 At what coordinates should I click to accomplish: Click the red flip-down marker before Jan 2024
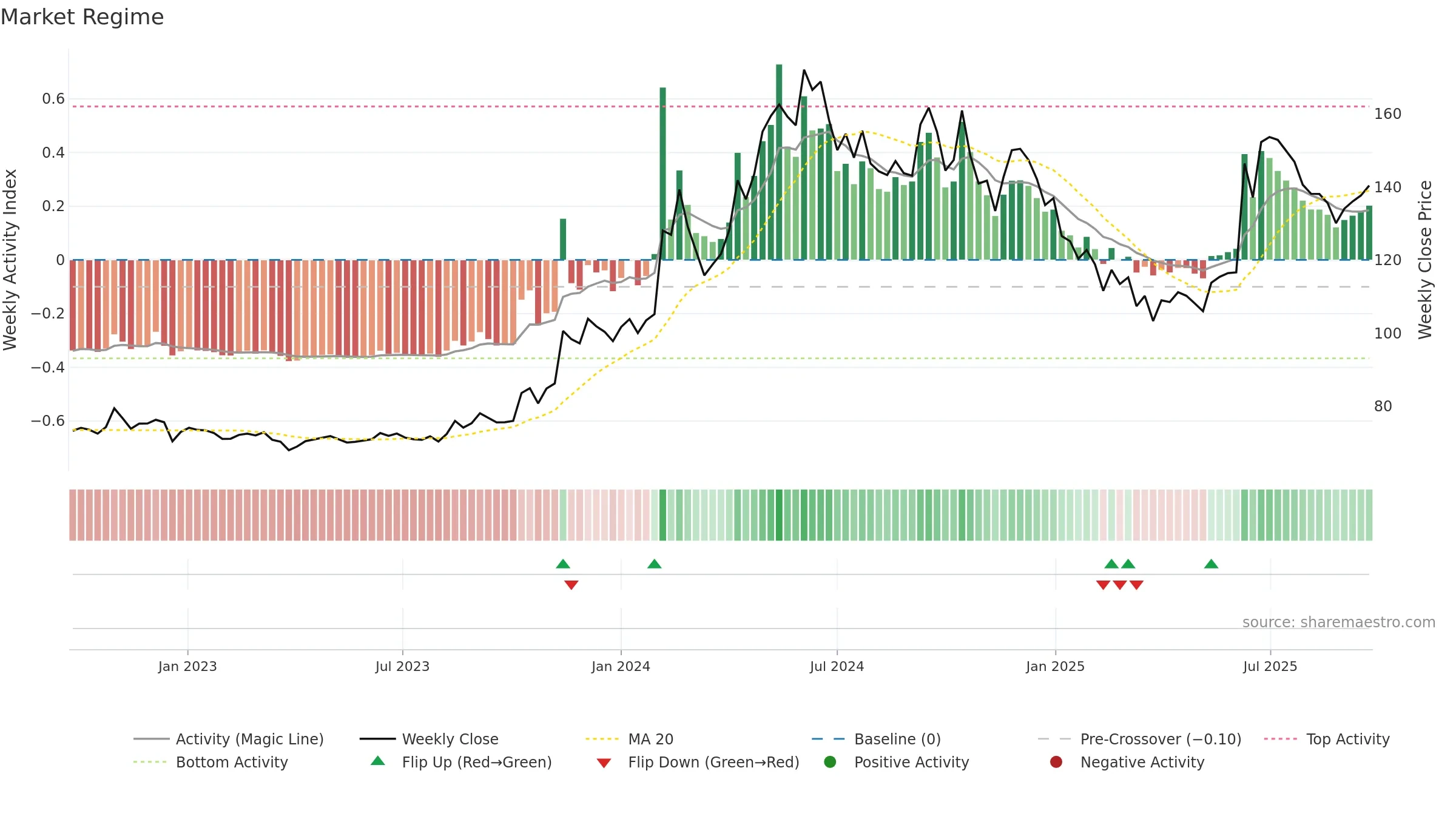[571, 585]
